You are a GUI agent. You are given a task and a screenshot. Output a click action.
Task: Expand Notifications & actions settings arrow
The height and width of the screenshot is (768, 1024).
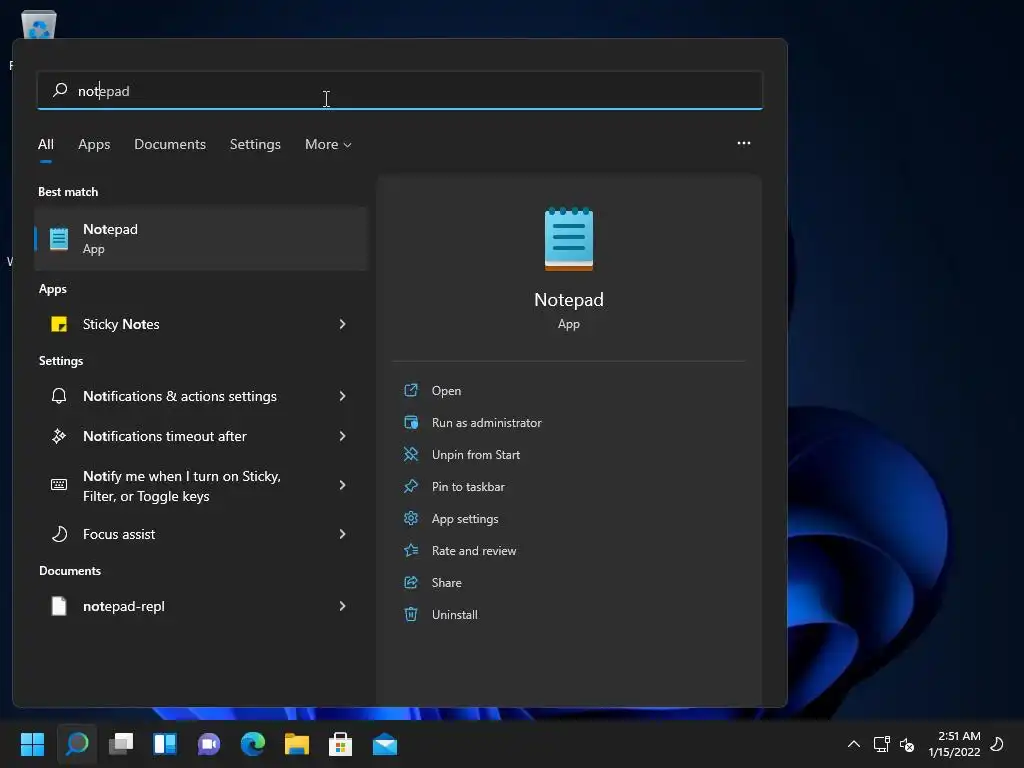(342, 396)
